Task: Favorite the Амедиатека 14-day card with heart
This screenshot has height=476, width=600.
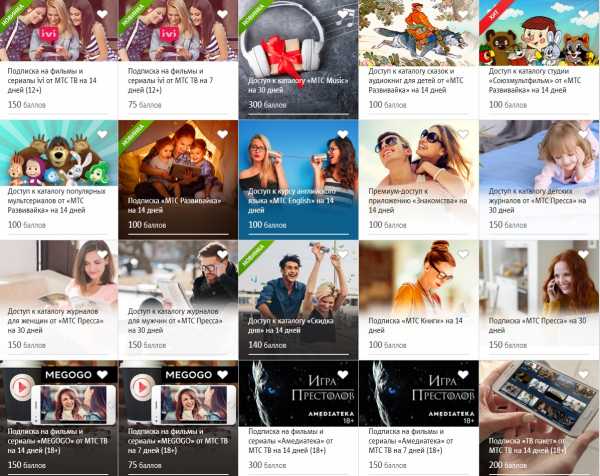Action: [x=342, y=375]
